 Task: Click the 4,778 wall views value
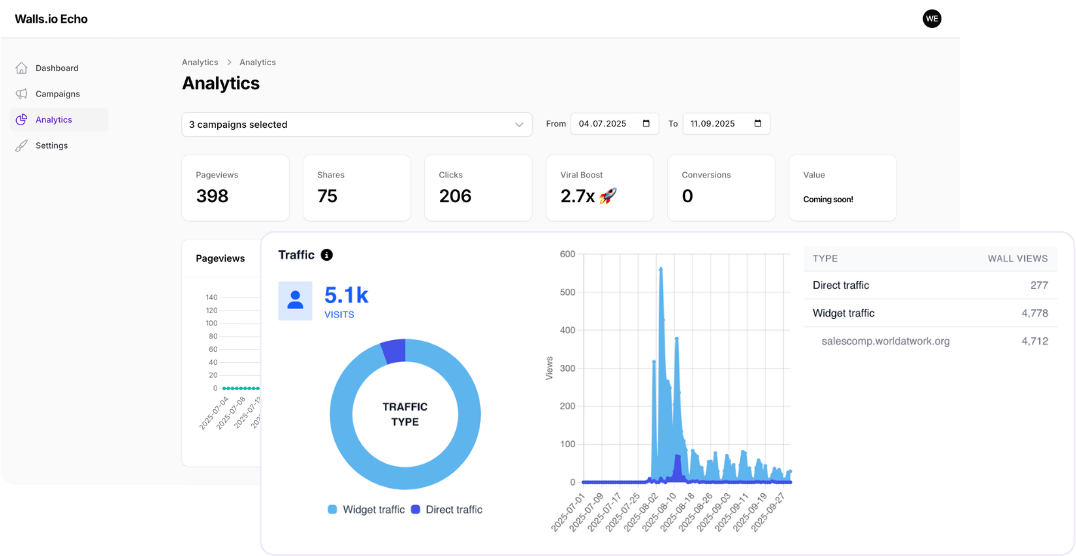coord(1035,313)
